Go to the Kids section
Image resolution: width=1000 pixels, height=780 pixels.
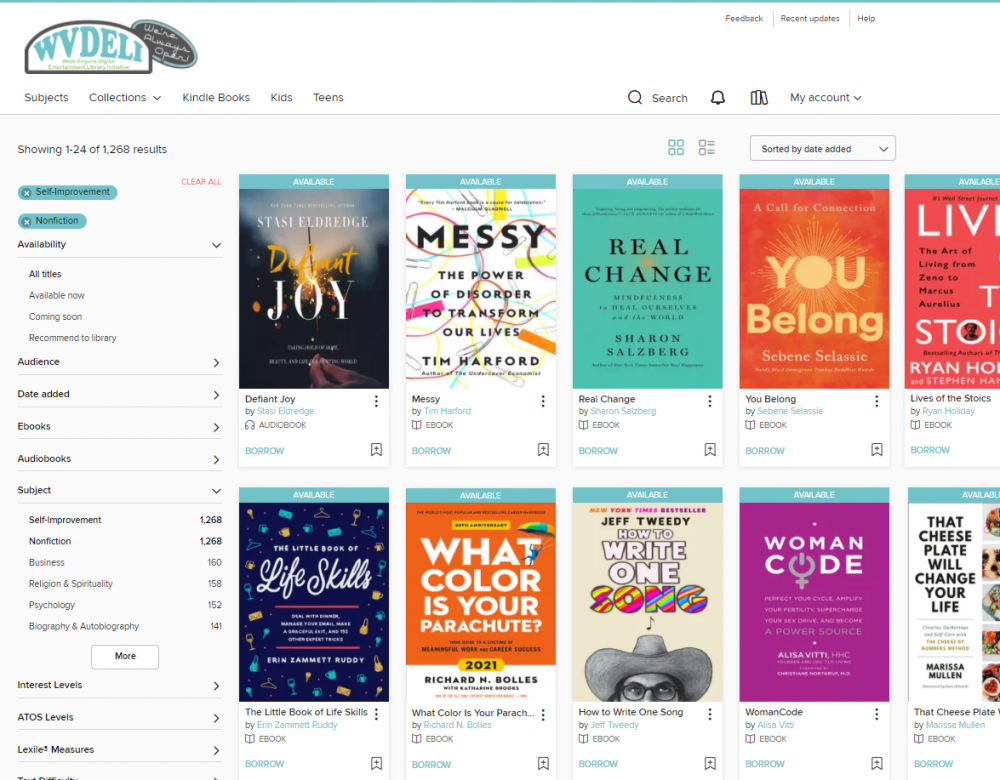[281, 98]
